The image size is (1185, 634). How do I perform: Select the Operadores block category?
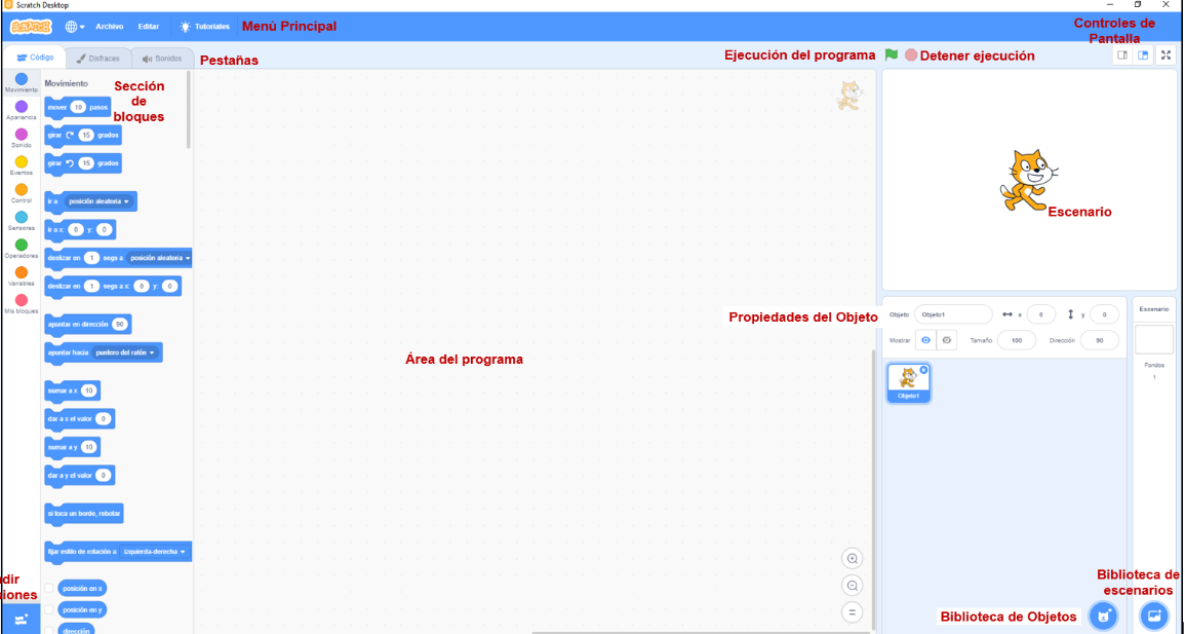click(21, 249)
